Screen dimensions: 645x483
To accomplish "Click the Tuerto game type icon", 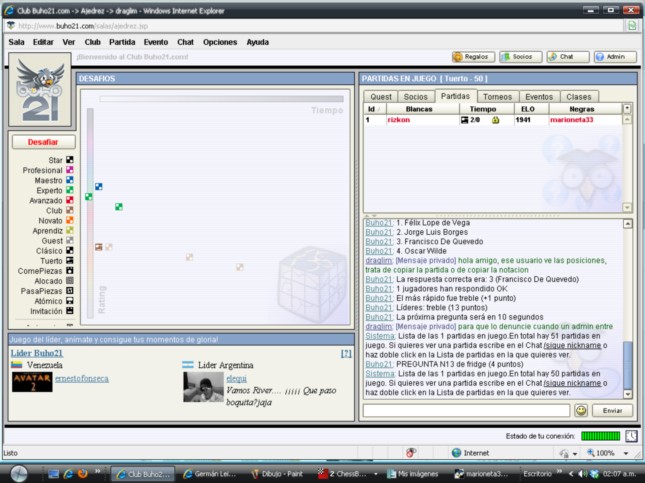I will [x=70, y=261].
